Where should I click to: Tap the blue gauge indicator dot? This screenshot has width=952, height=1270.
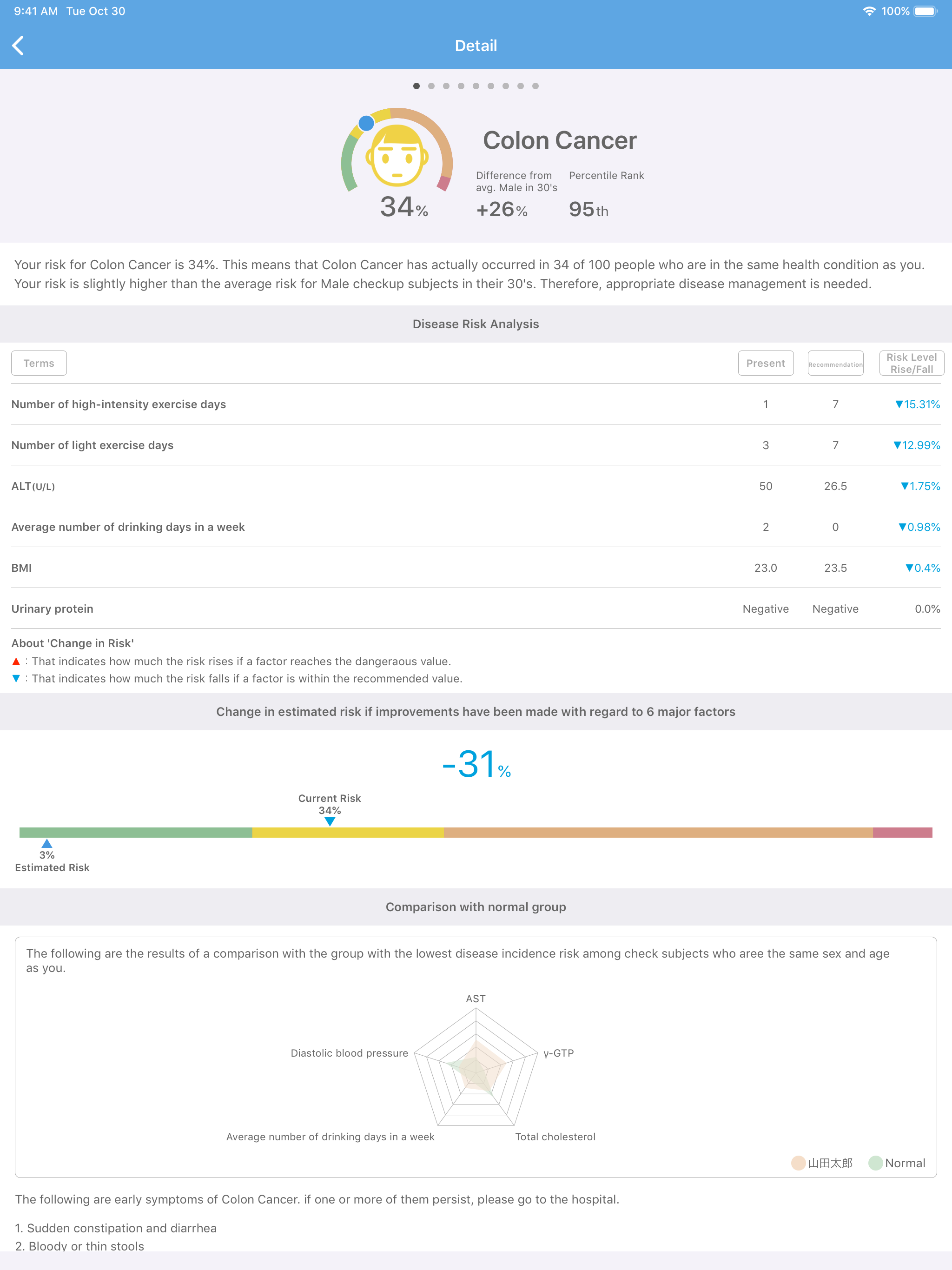366,123
